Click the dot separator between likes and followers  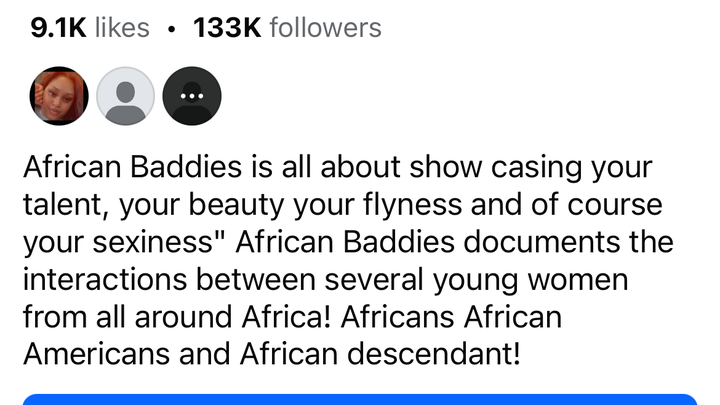click(172, 29)
